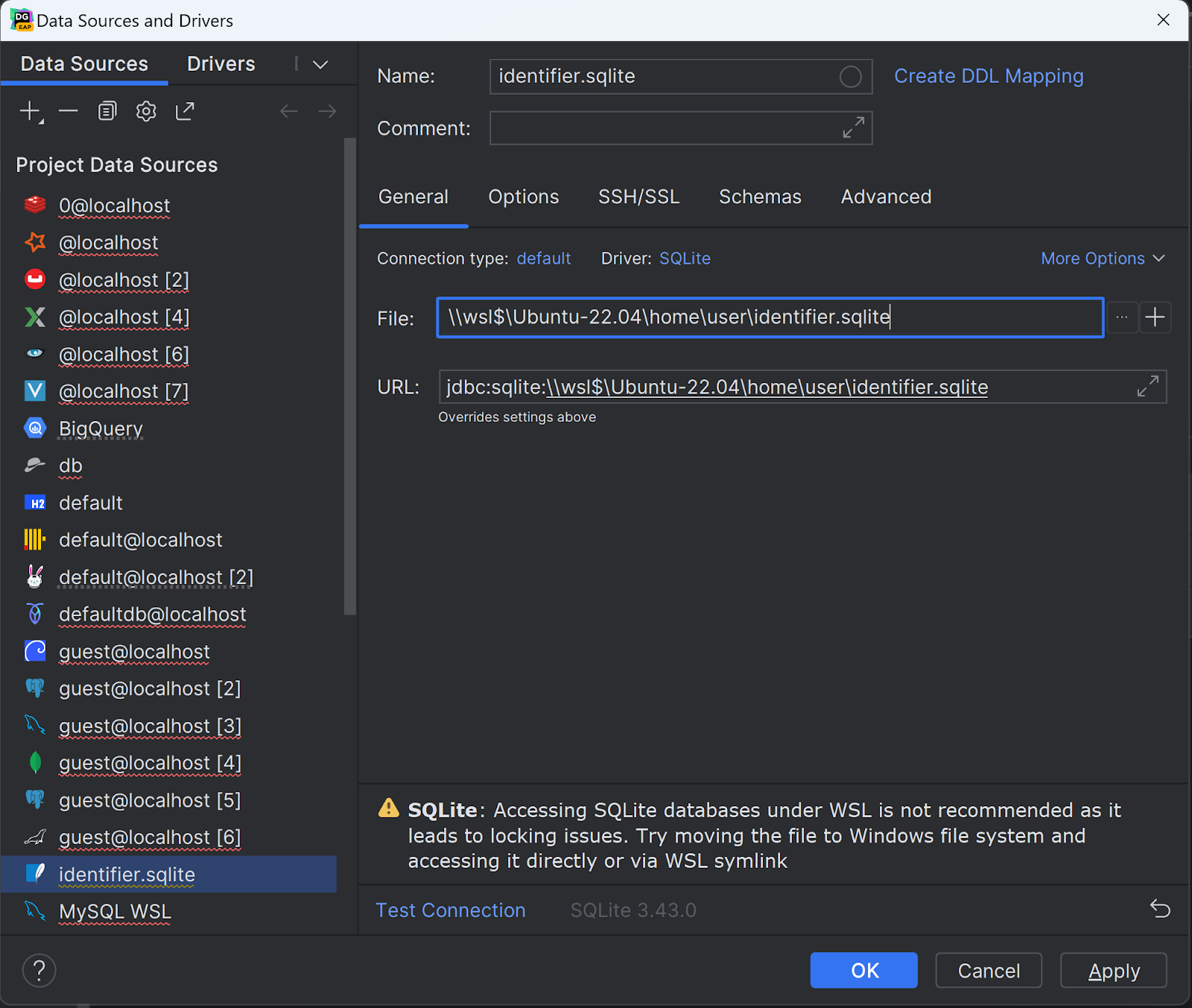This screenshot has height=1008, width=1192.
Task: Select the 0@localhost Redis data source
Action: (168, 205)
